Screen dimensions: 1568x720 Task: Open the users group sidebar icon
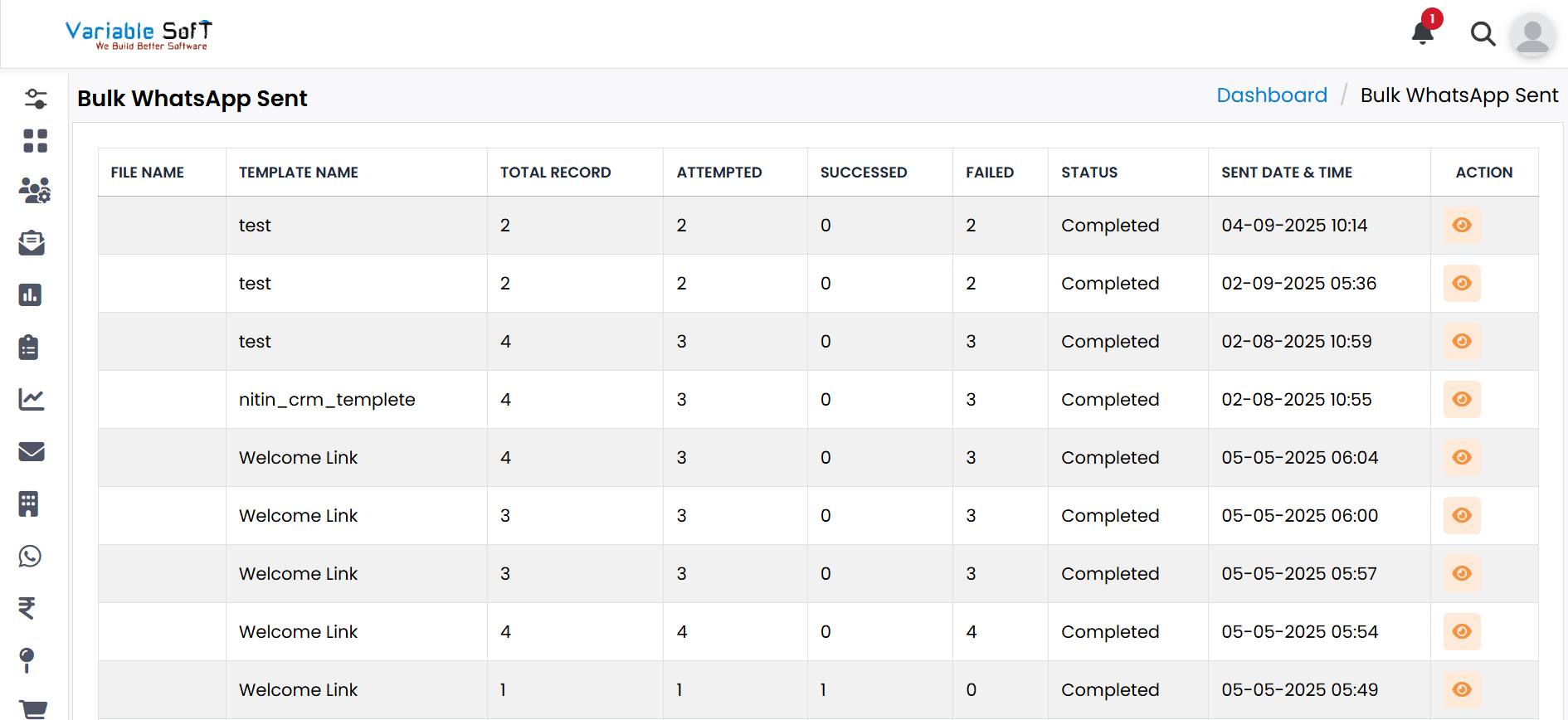click(x=34, y=191)
